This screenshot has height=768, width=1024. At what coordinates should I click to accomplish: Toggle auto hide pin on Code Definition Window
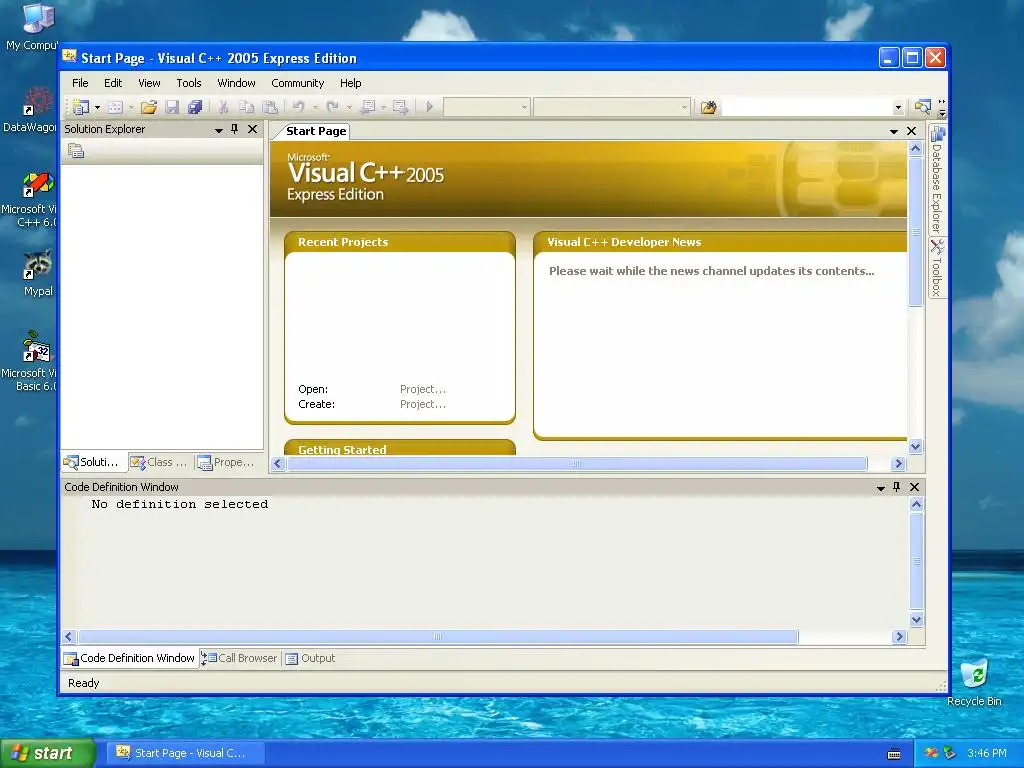tap(897, 487)
